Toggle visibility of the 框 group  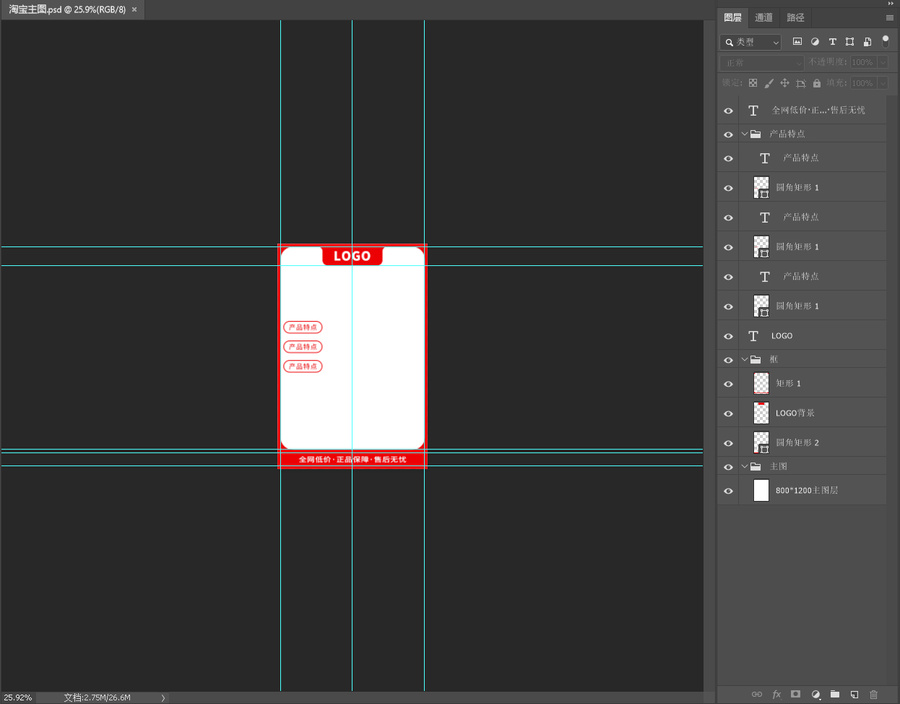click(728, 360)
